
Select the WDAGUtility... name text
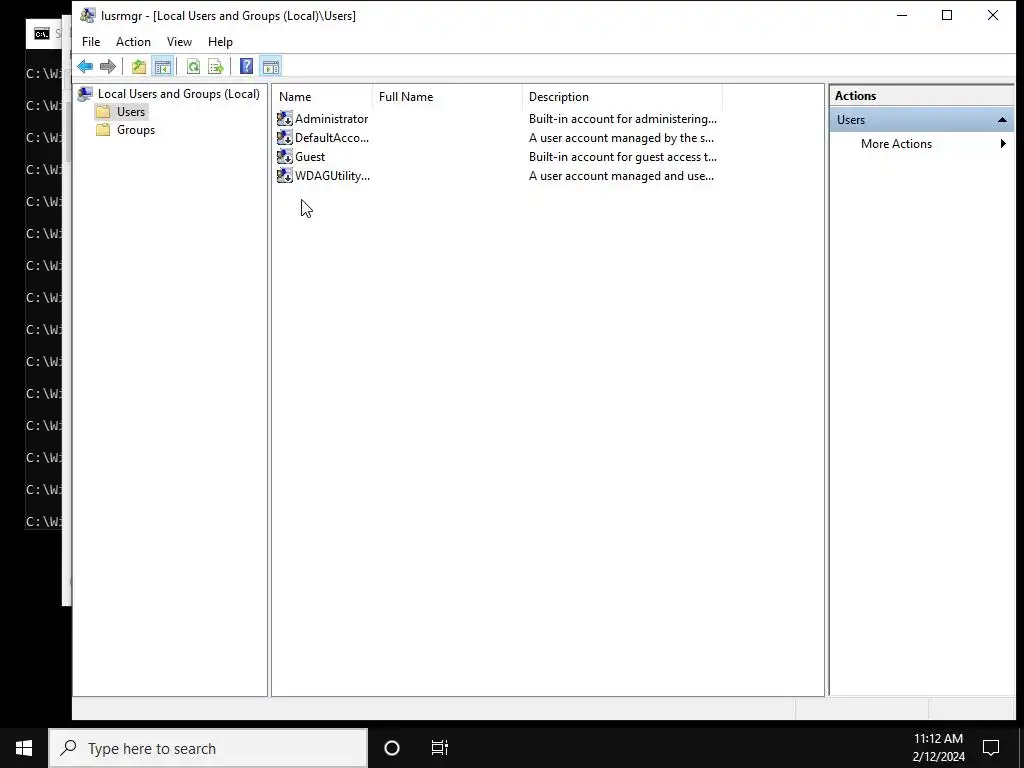[332, 176]
